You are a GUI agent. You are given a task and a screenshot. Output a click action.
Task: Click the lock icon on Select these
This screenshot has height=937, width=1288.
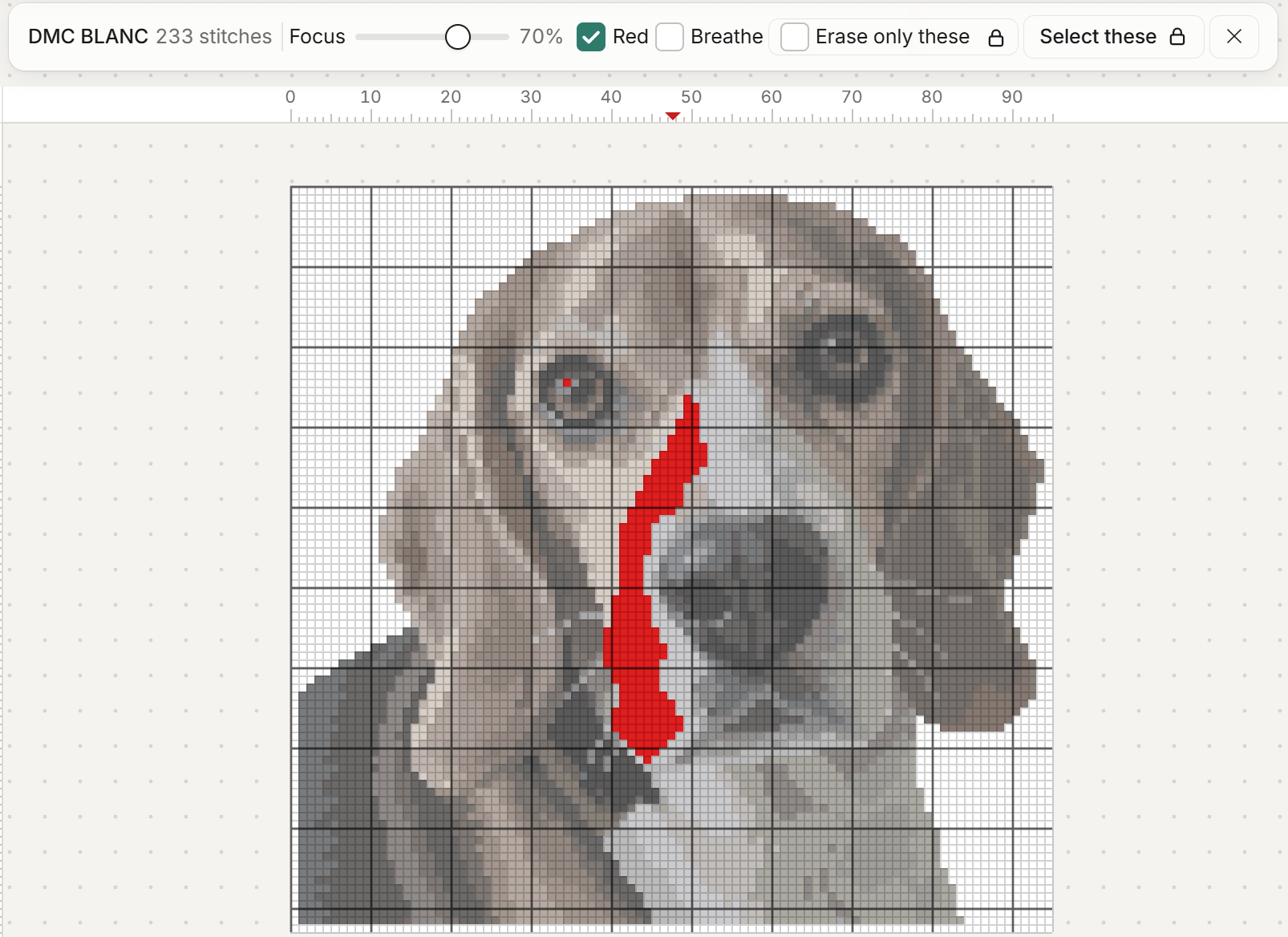(1177, 37)
